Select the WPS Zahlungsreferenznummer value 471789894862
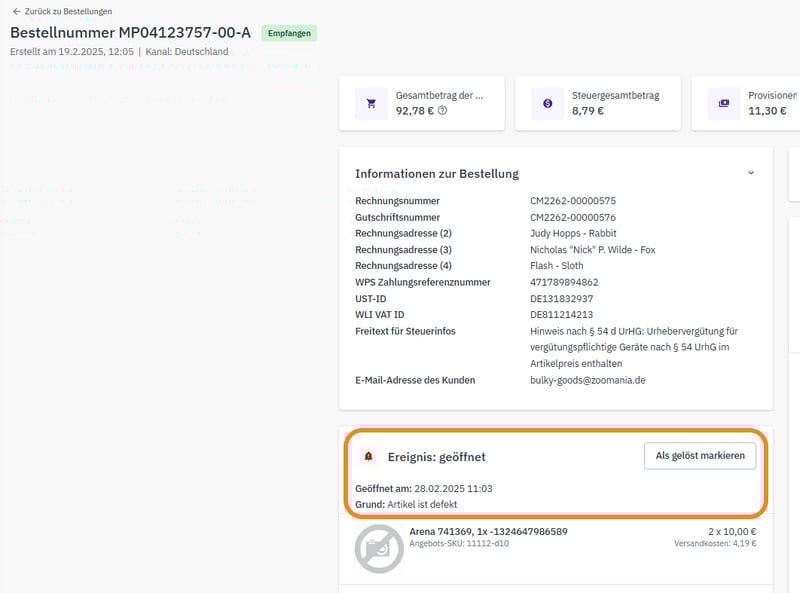This screenshot has height=593, width=800. coord(564,282)
